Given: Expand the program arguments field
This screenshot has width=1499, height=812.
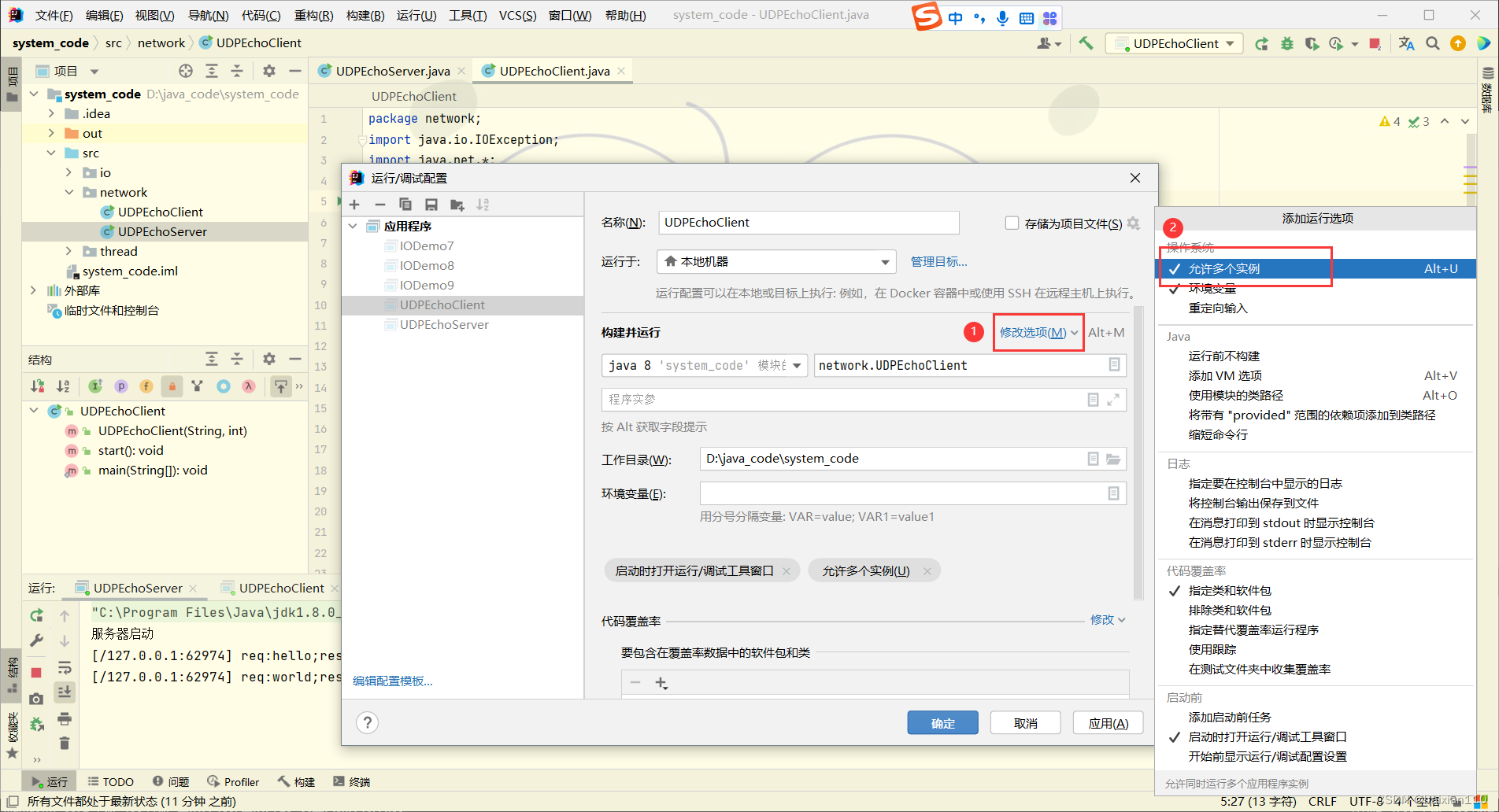Looking at the screenshot, I should coord(1113,400).
